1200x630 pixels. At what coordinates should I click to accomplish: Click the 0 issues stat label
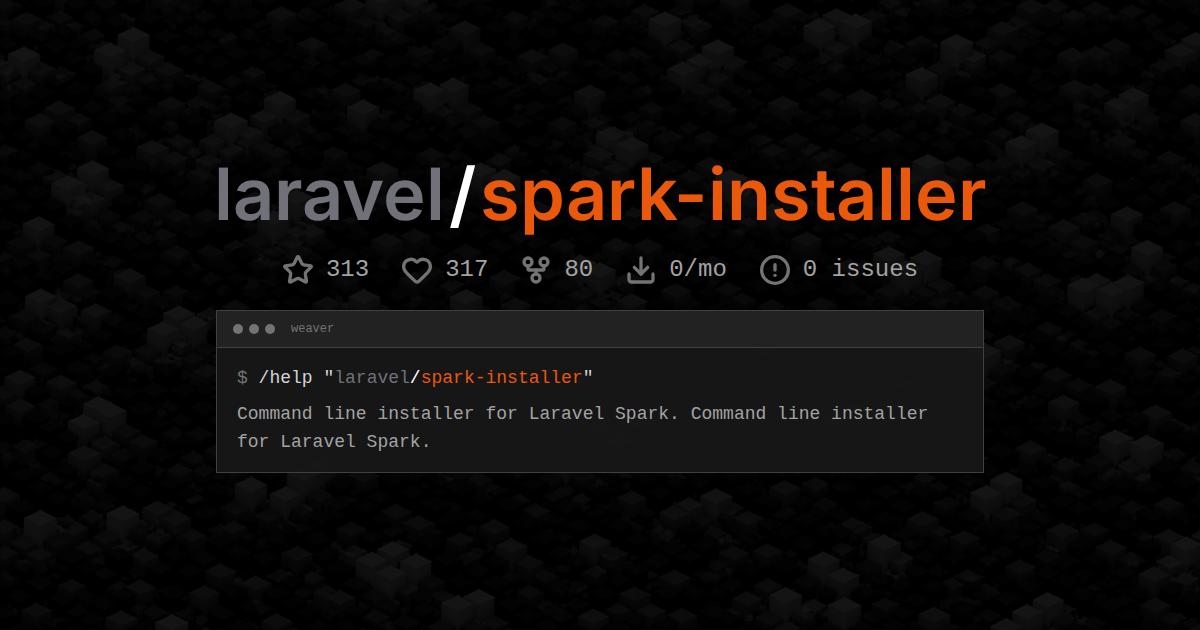pyautogui.click(x=862, y=268)
